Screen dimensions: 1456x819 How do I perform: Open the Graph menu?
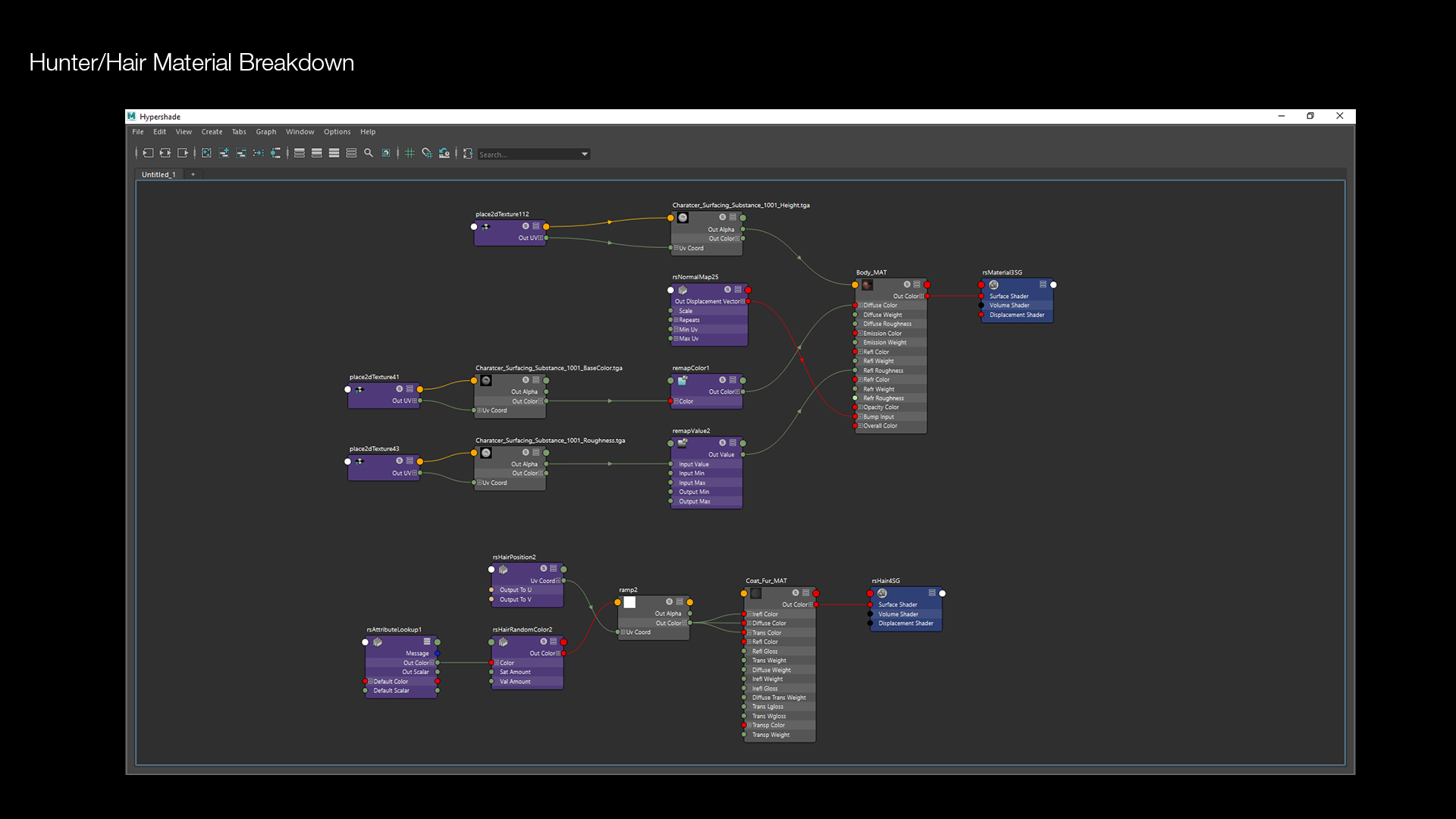pos(266,132)
